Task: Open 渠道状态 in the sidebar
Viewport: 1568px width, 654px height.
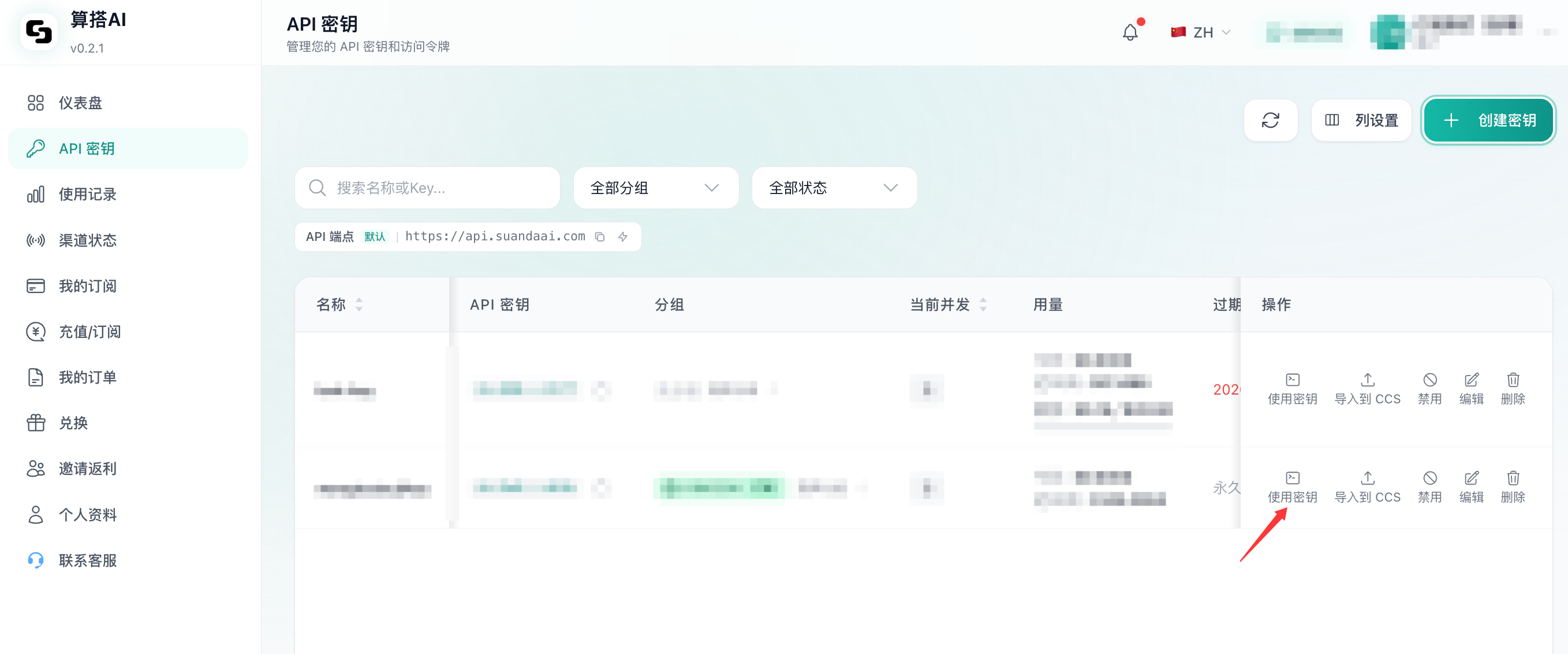Action: (x=128, y=240)
